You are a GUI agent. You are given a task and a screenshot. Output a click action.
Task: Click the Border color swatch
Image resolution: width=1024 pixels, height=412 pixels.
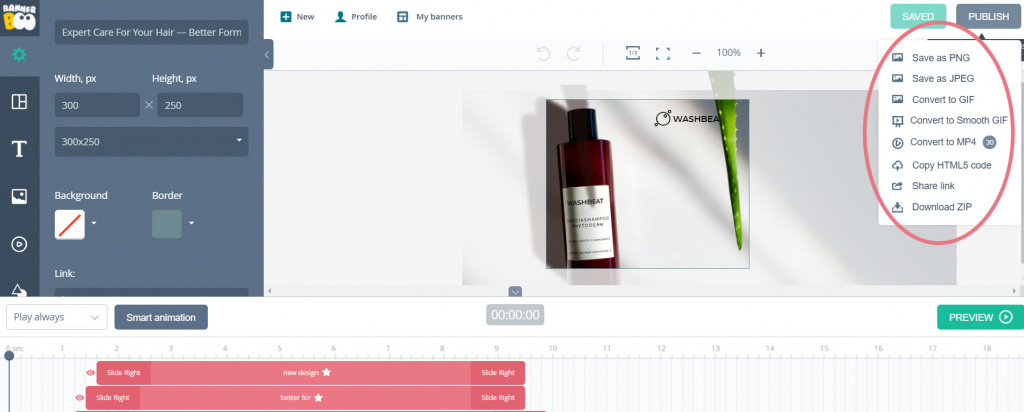pos(167,224)
